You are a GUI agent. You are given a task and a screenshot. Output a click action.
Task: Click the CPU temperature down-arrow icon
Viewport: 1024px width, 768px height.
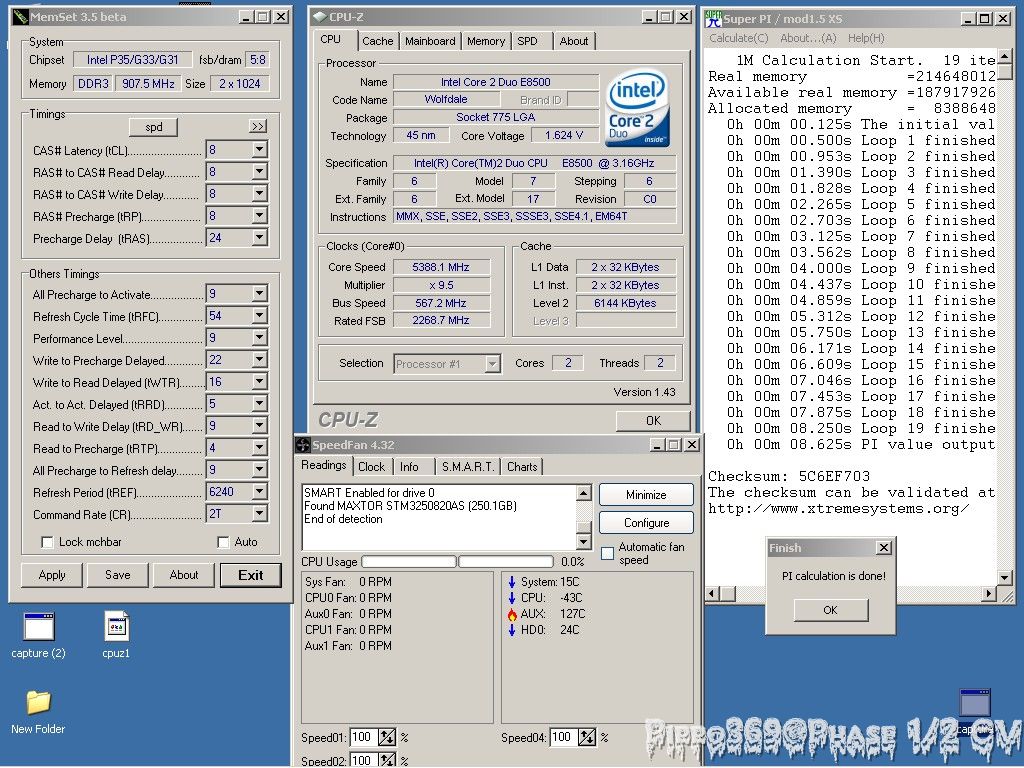(512, 598)
